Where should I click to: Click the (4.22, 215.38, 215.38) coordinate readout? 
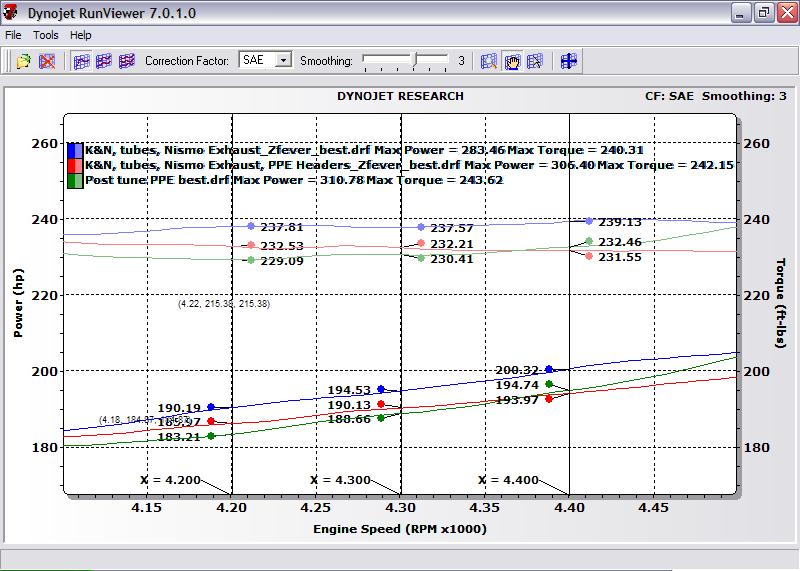click(224, 304)
